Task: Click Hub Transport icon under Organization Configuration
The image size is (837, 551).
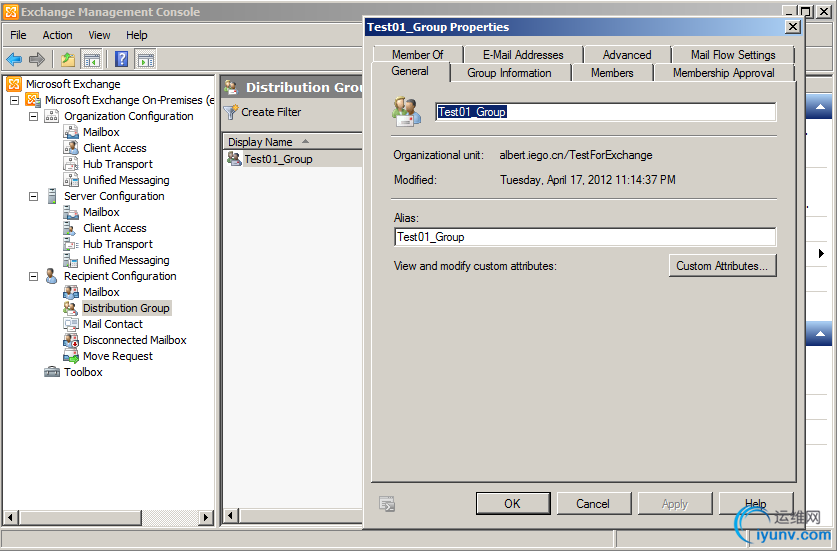Action: [71, 164]
